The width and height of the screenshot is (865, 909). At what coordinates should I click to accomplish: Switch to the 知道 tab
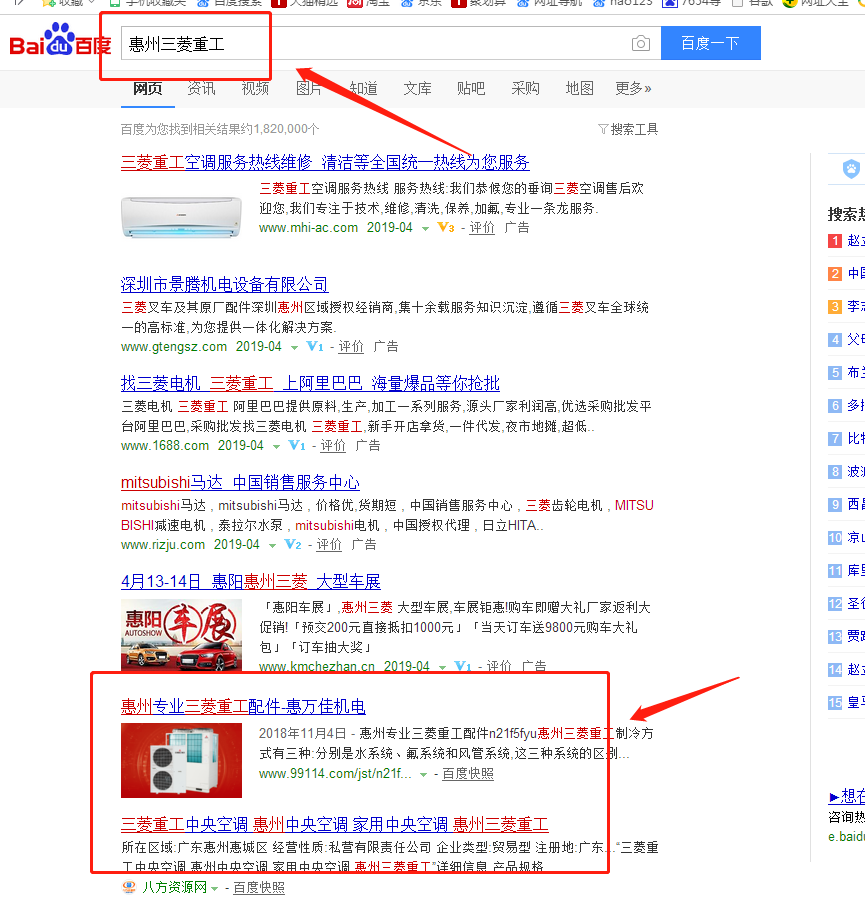(364, 89)
